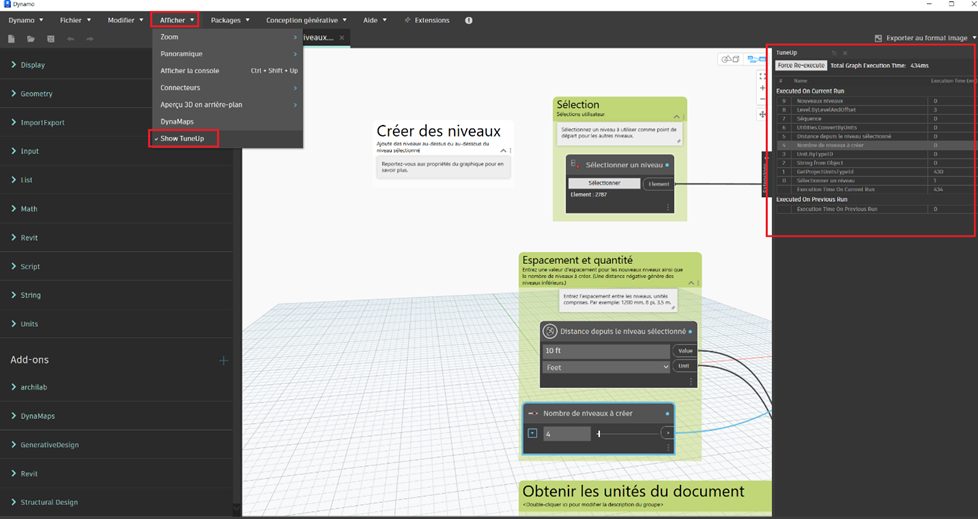Image resolution: width=978 pixels, height=519 pixels.
Task: Click the info alert icon after Extensions
Action: pyautogui.click(x=468, y=20)
